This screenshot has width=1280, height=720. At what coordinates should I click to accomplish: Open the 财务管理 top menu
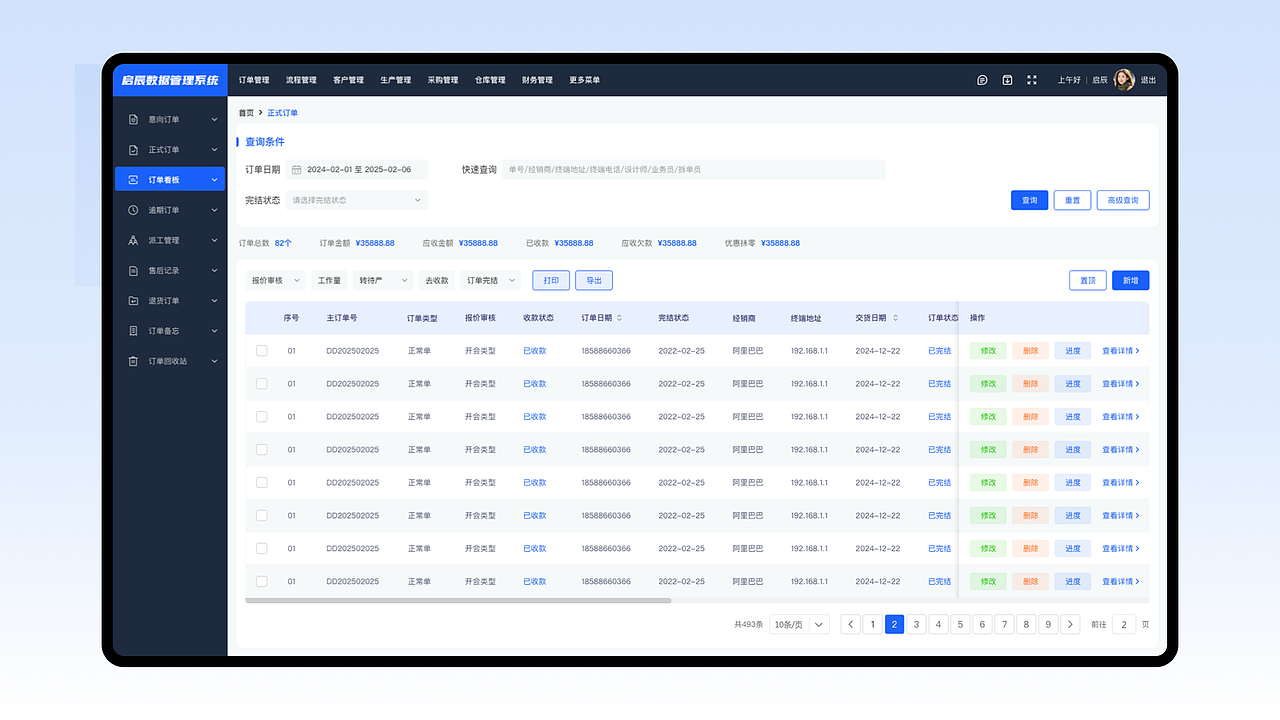coord(537,80)
